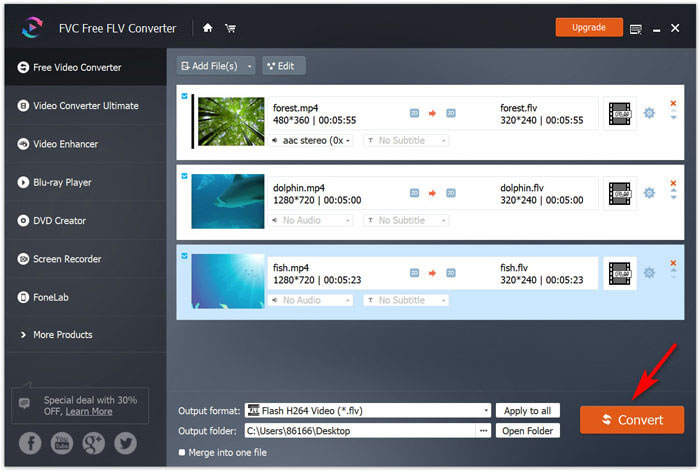
Task: Uncheck the forest.mp4 file checkbox
Action: click(184, 96)
